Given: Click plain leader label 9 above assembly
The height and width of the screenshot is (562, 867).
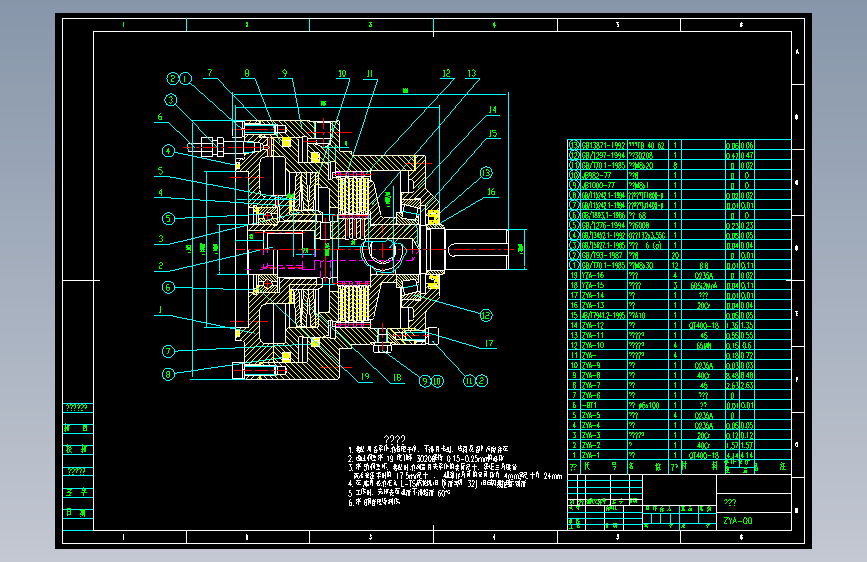Looking at the screenshot, I should click(x=284, y=73).
